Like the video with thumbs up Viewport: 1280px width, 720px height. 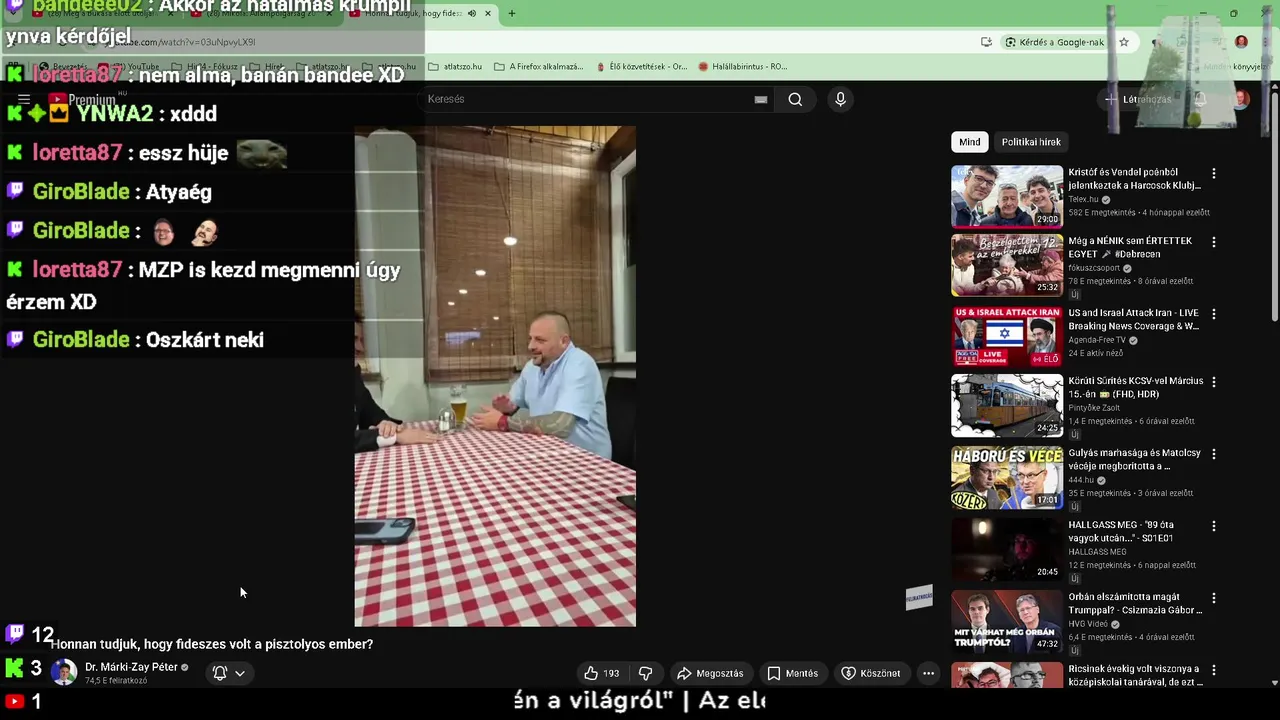tap(602, 673)
